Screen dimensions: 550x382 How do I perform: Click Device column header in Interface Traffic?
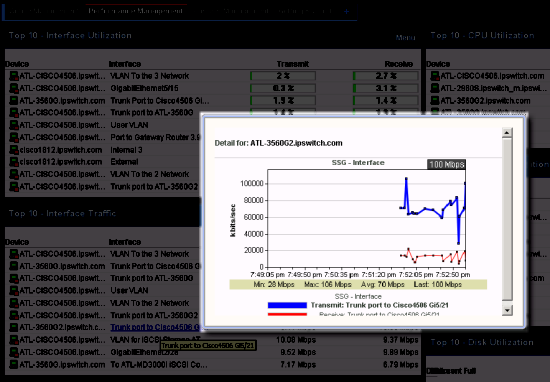click(x=17, y=242)
